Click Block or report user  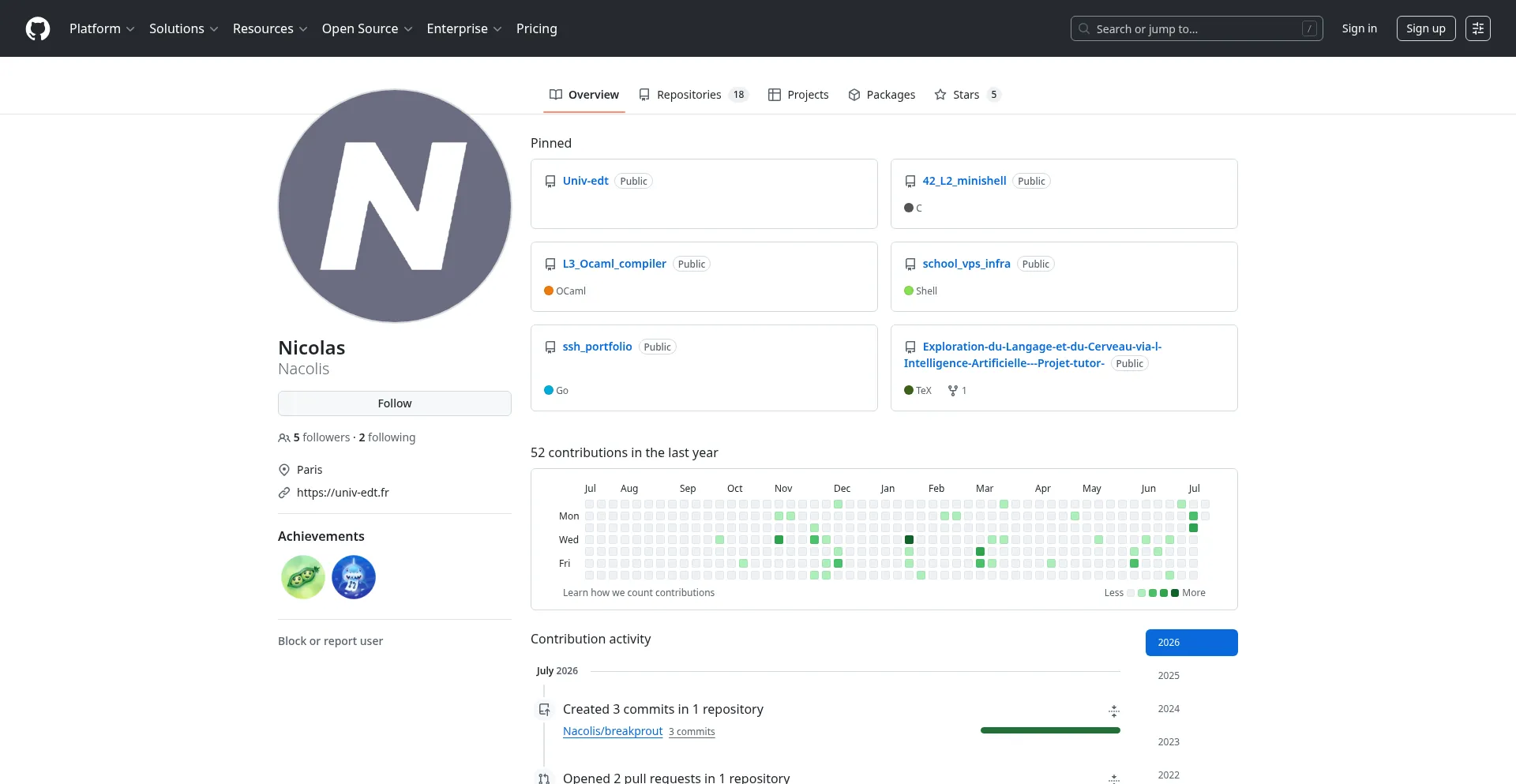(x=330, y=641)
